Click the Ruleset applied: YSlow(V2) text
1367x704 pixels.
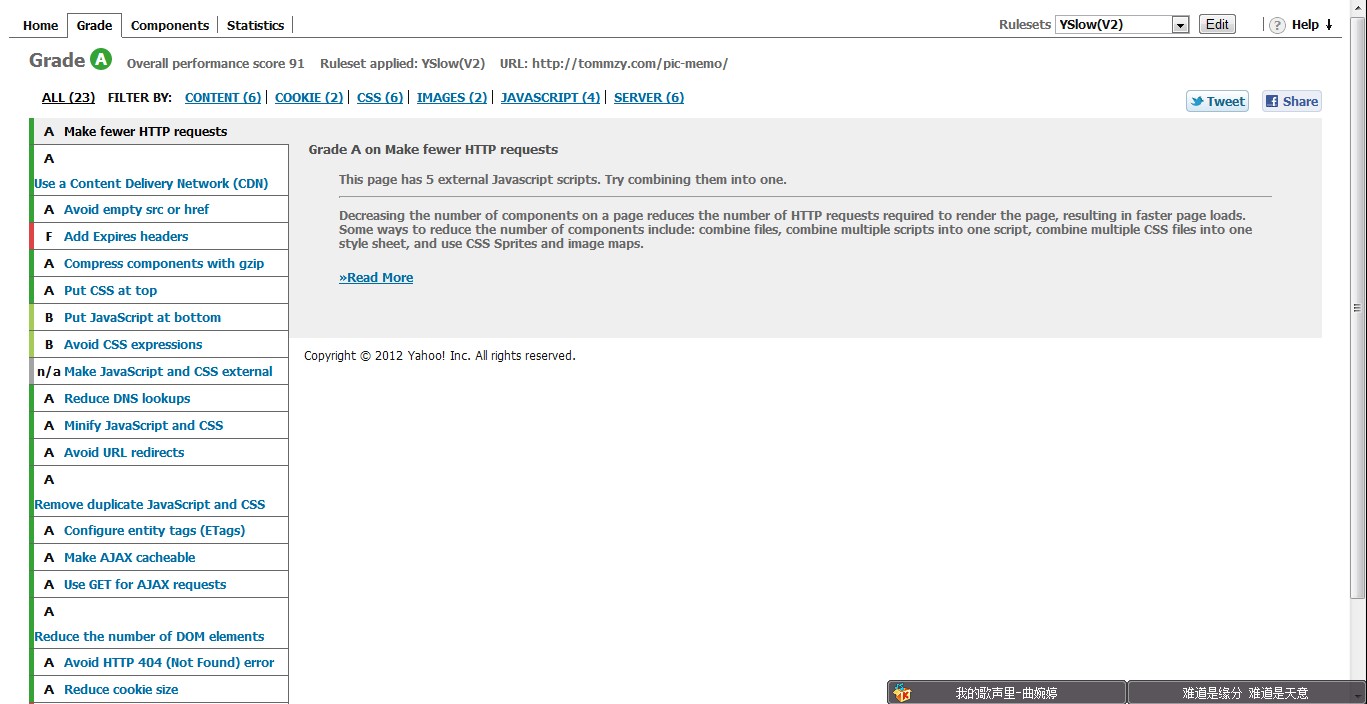(402, 63)
